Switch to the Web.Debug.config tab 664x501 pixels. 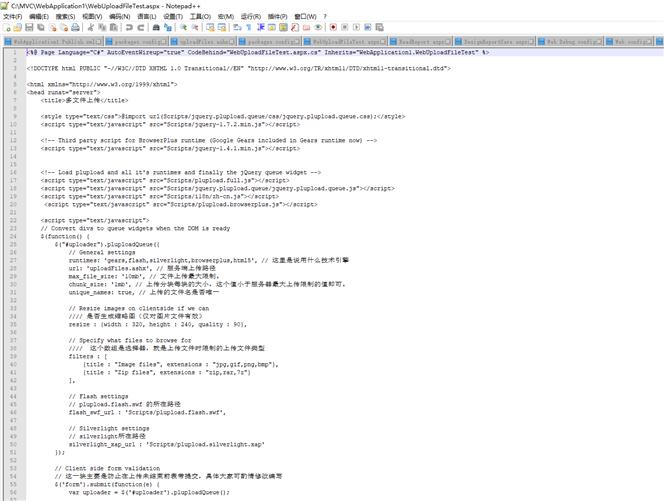point(570,42)
